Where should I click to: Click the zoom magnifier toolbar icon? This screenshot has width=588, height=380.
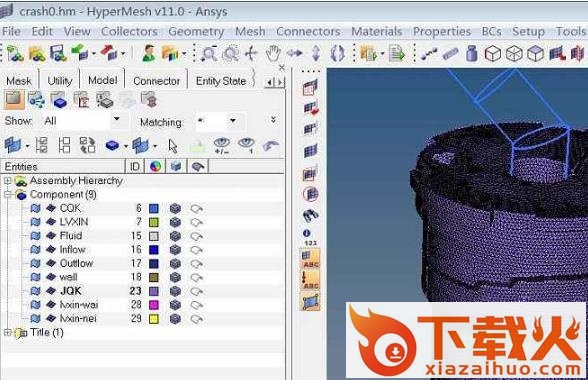click(209, 54)
